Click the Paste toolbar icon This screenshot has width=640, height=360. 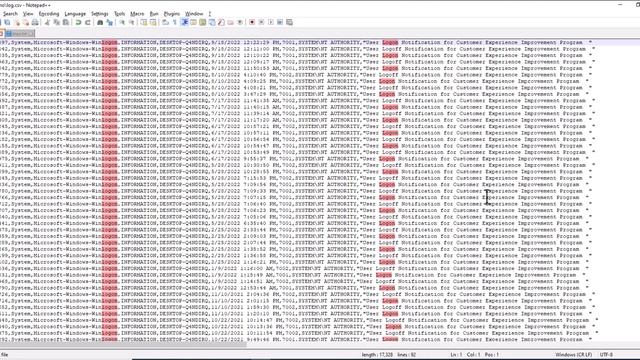click(x=66, y=22)
